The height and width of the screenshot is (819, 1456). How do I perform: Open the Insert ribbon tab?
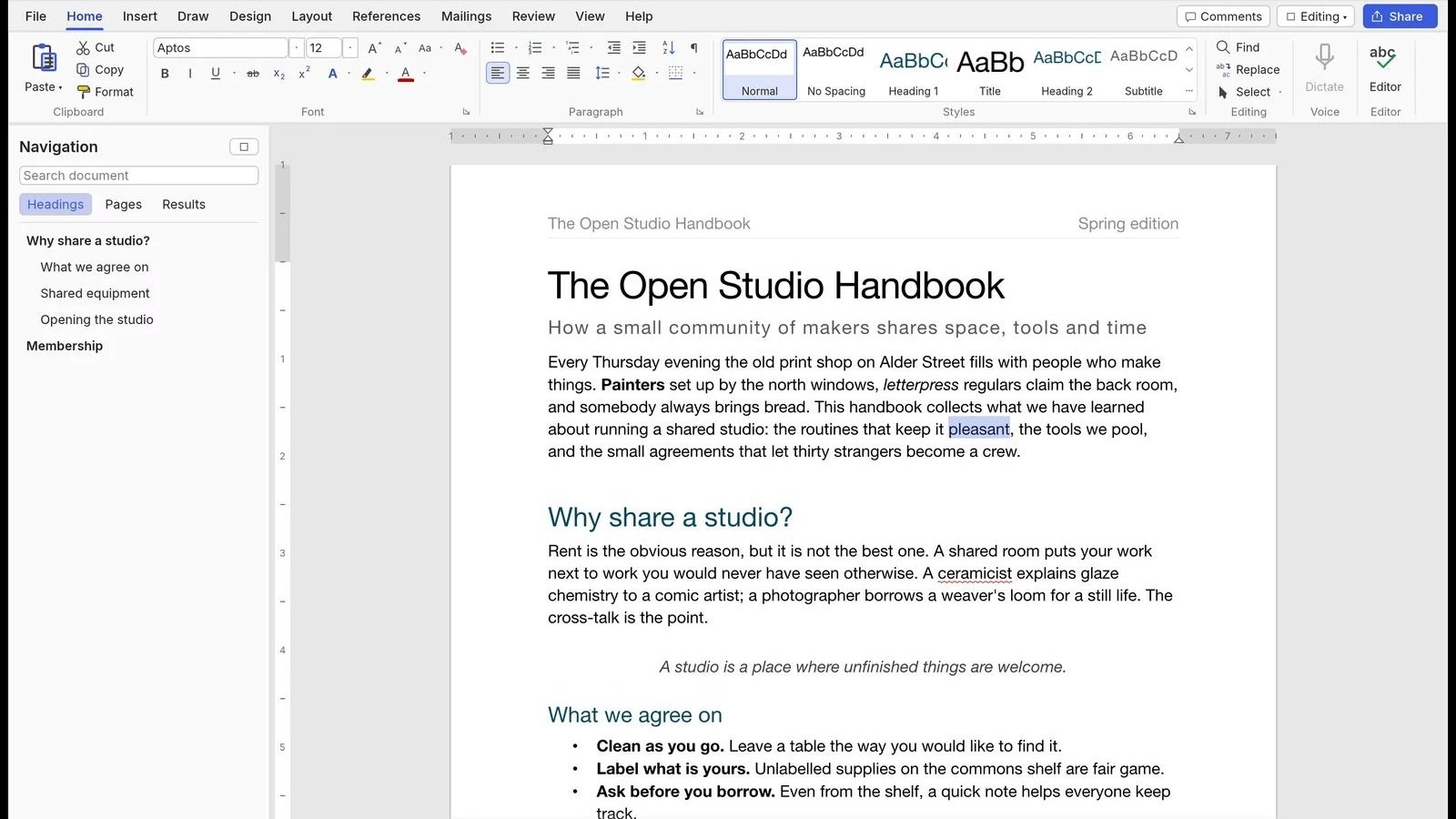pos(140,16)
